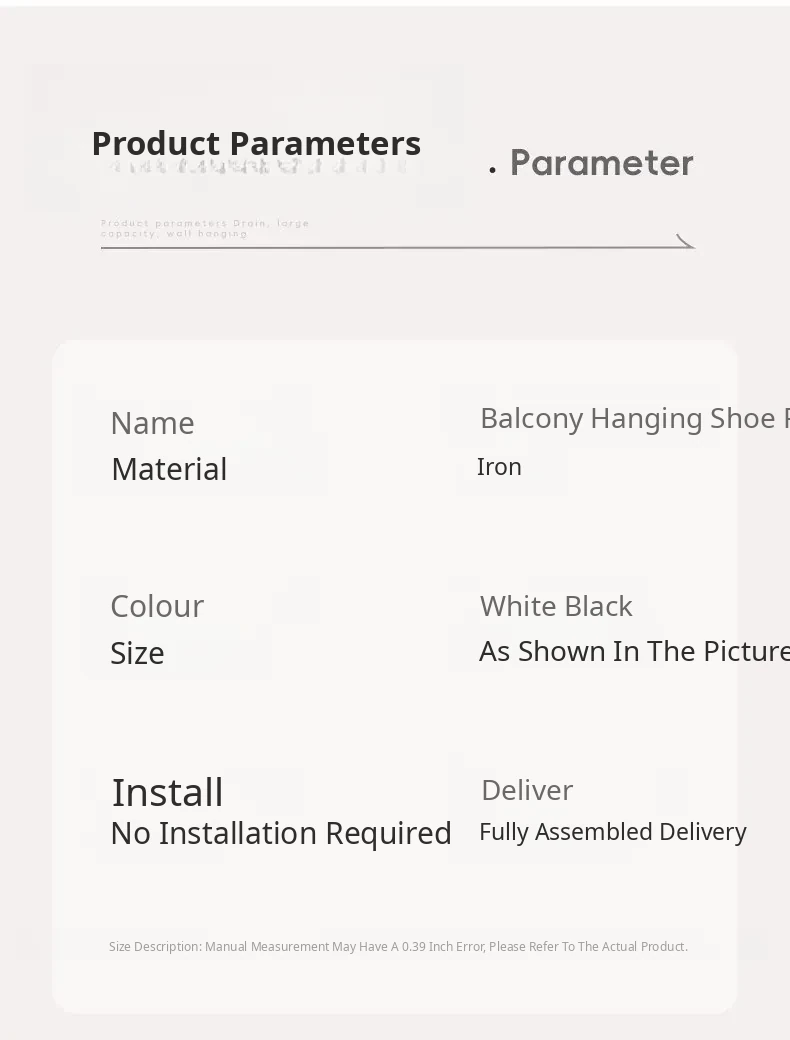790x1040 pixels.
Task: Click the "Size" label
Action: (x=137, y=653)
